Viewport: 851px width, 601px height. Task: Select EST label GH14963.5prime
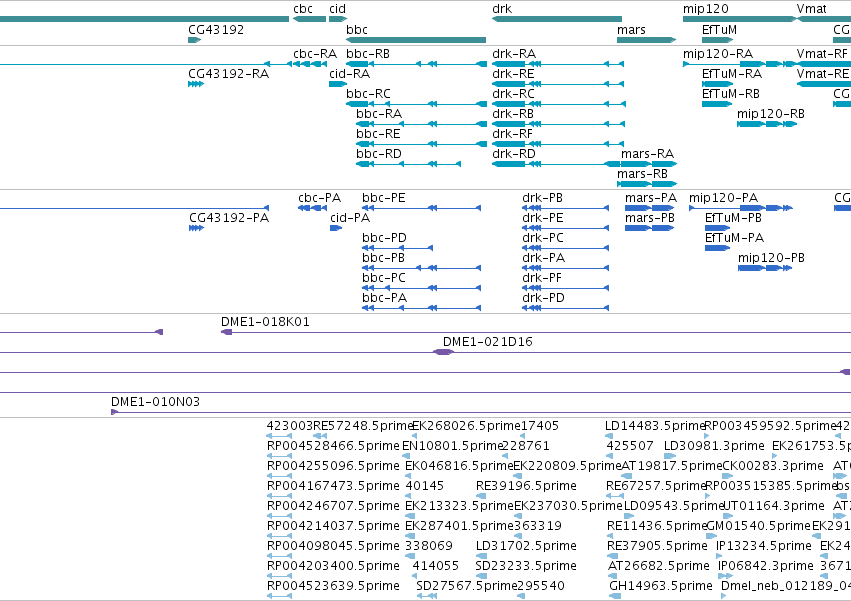coord(661,586)
